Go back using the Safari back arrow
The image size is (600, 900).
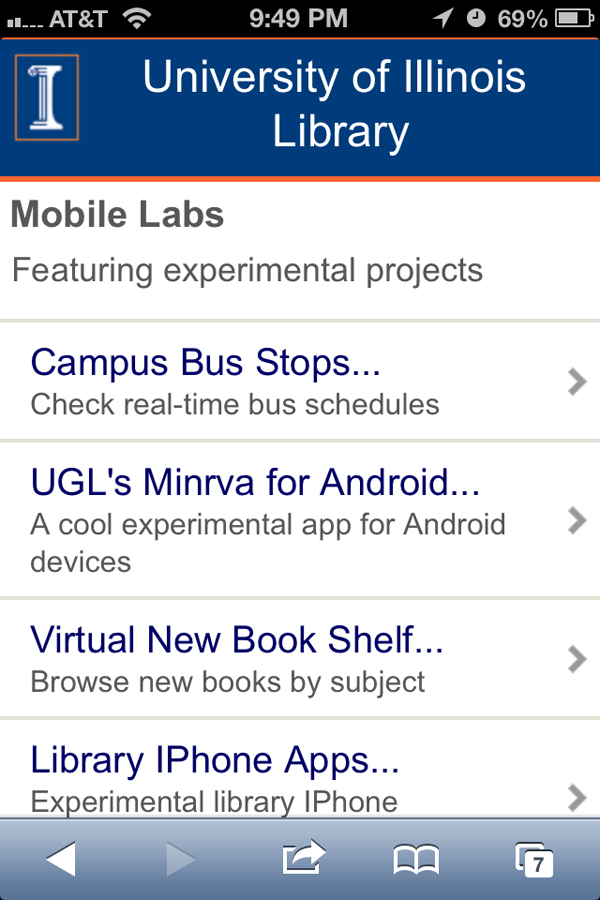click(61, 858)
